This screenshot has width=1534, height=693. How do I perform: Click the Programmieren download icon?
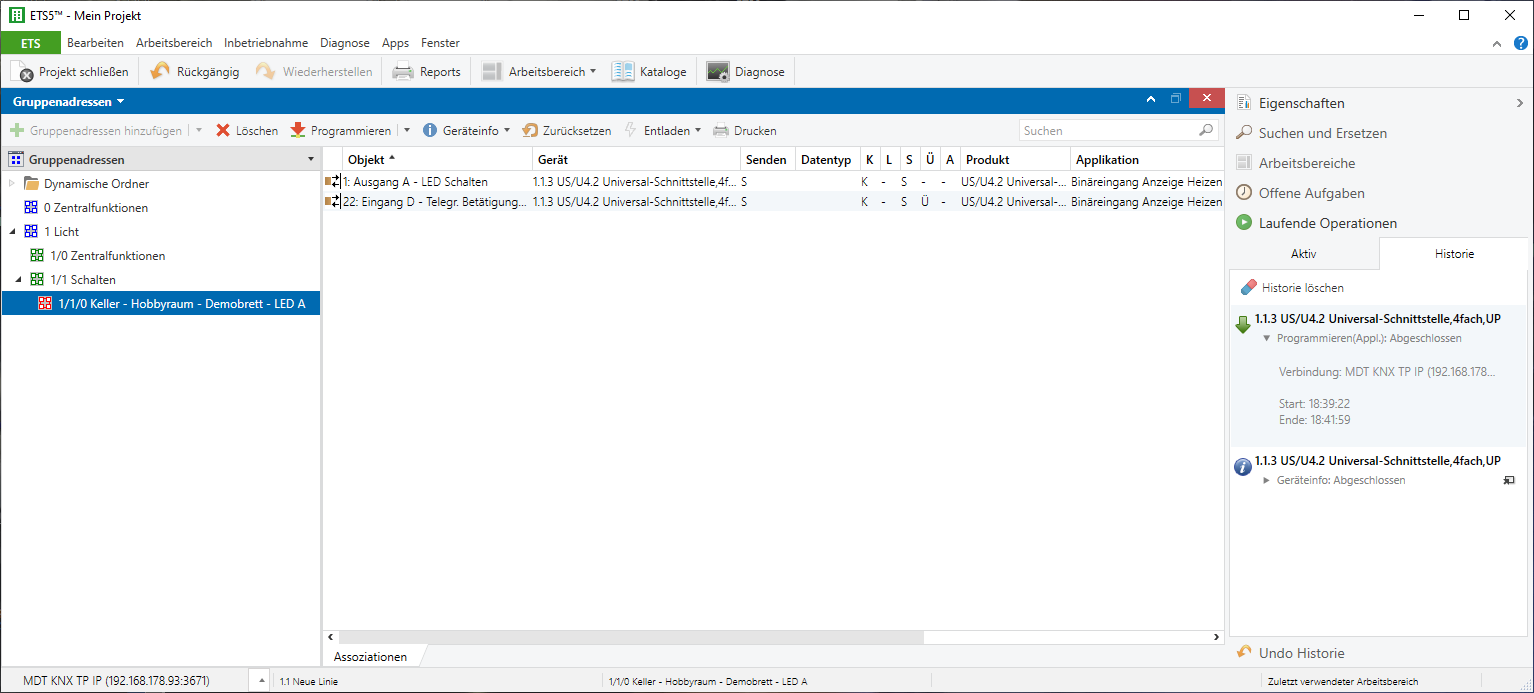298,131
